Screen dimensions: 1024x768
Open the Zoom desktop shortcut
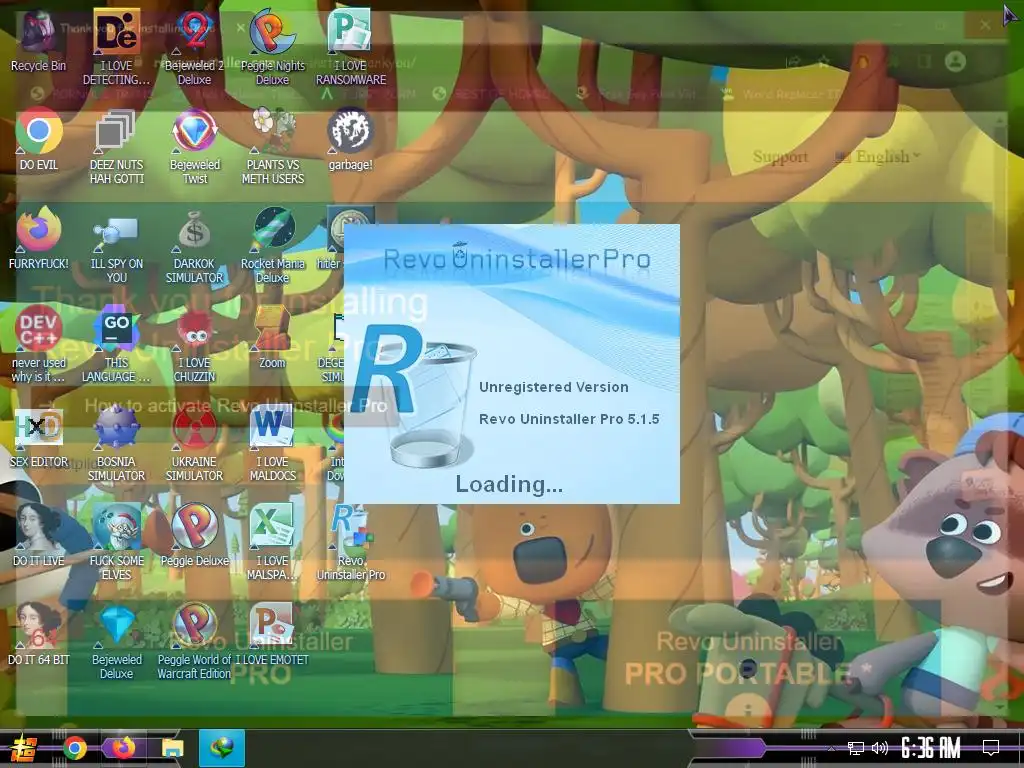[x=272, y=338]
